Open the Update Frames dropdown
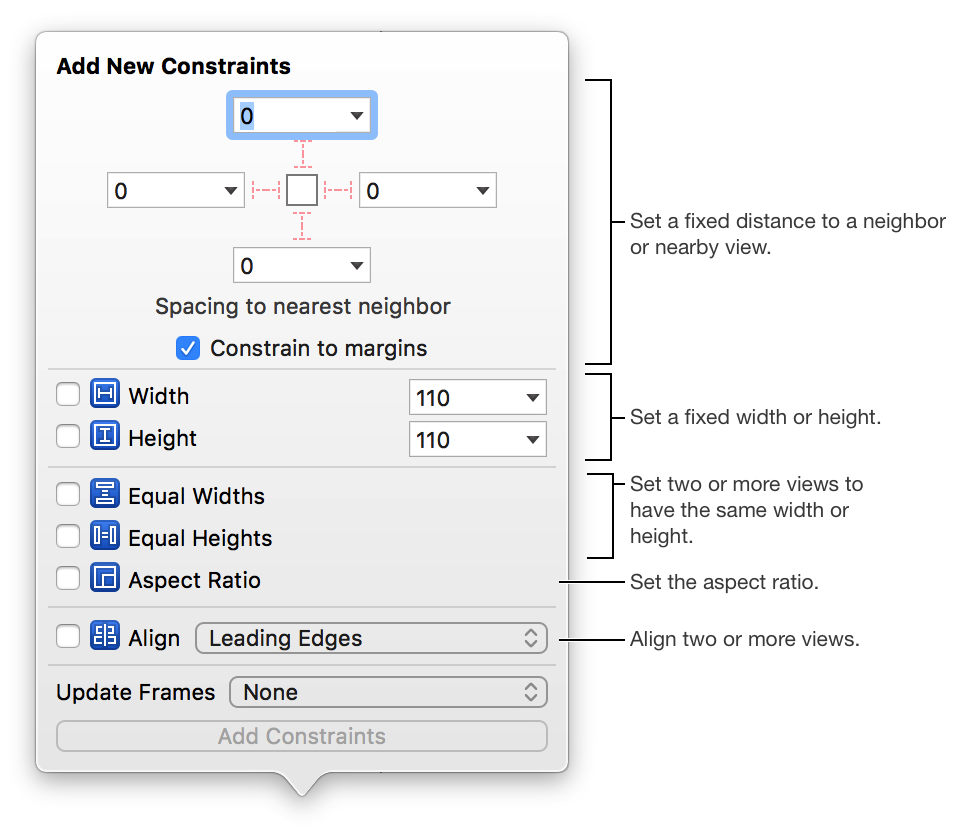The image size is (976, 830). coord(388,692)
